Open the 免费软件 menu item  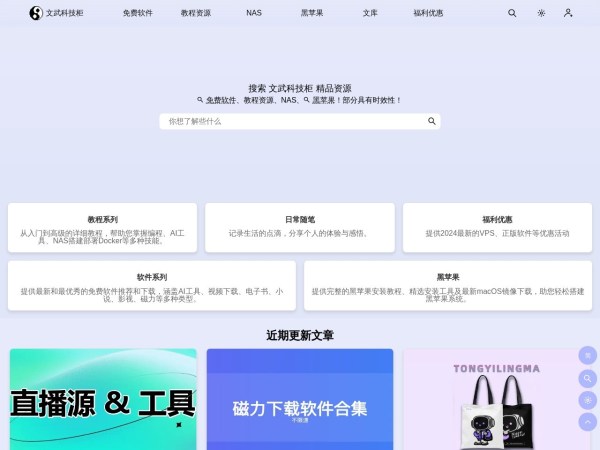(138, 14)
